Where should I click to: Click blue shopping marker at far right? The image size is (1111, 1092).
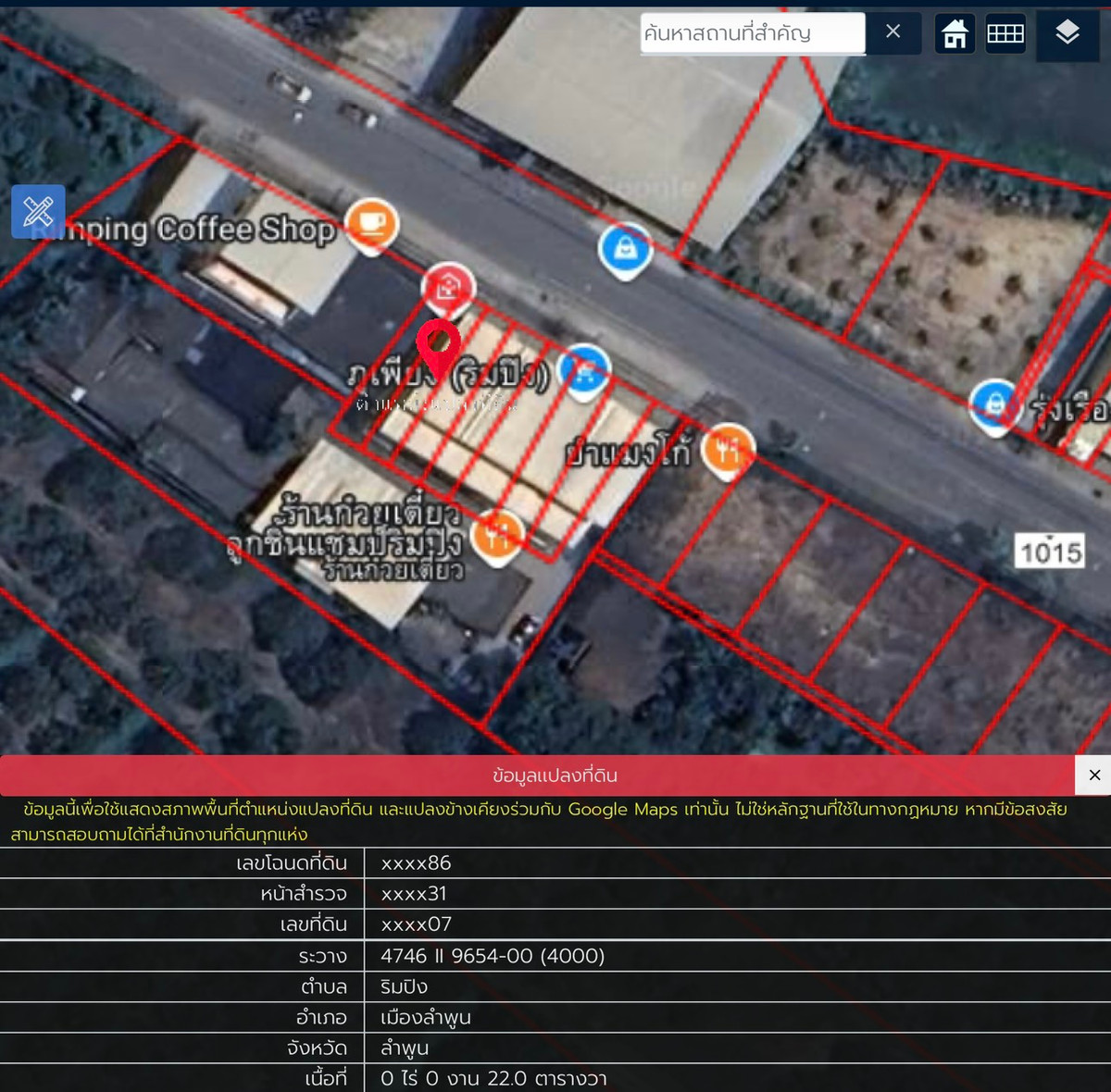coord(995,404)
